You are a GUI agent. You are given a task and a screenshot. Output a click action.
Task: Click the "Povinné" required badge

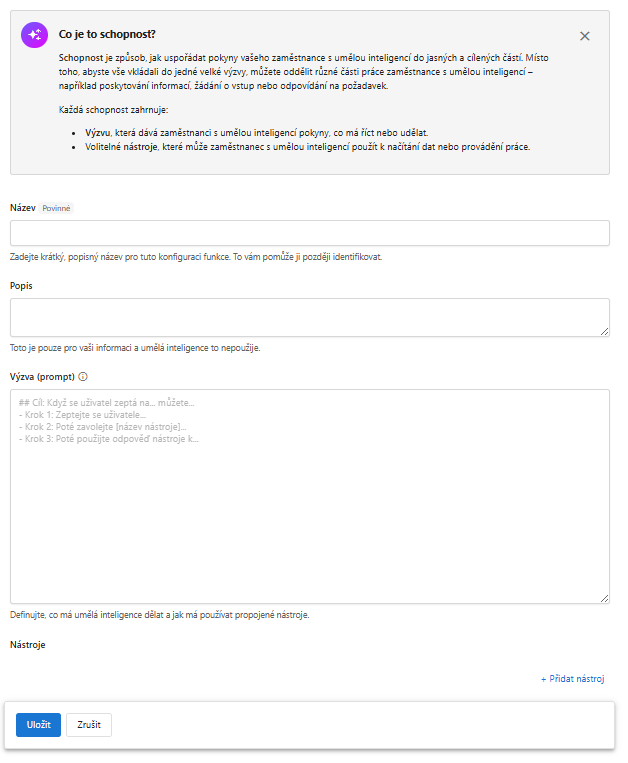point(57,208)
